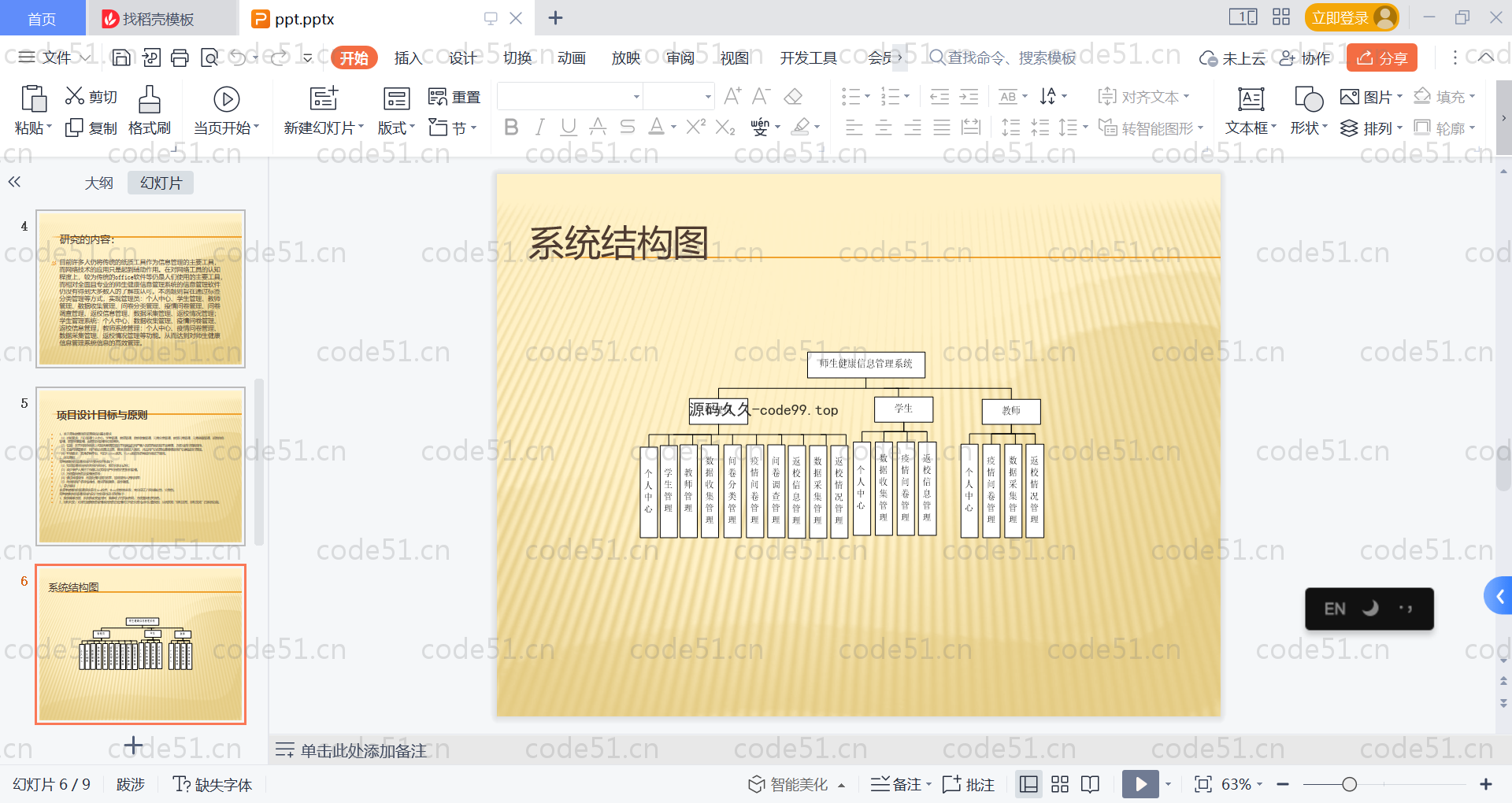Activate the 格式刷 format painter
Viewport: 1512px width, 803px height.
(150, 110)
